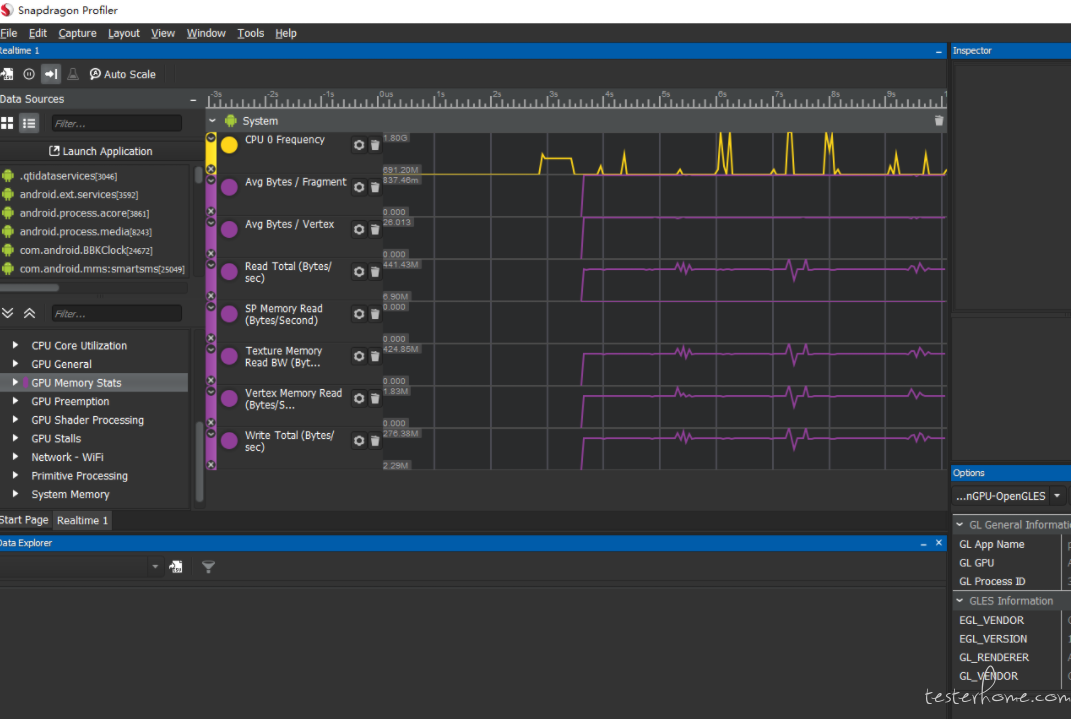Screen dimensions: 1072x719
Task: Collapse the System track group
Action: point(213,120)
